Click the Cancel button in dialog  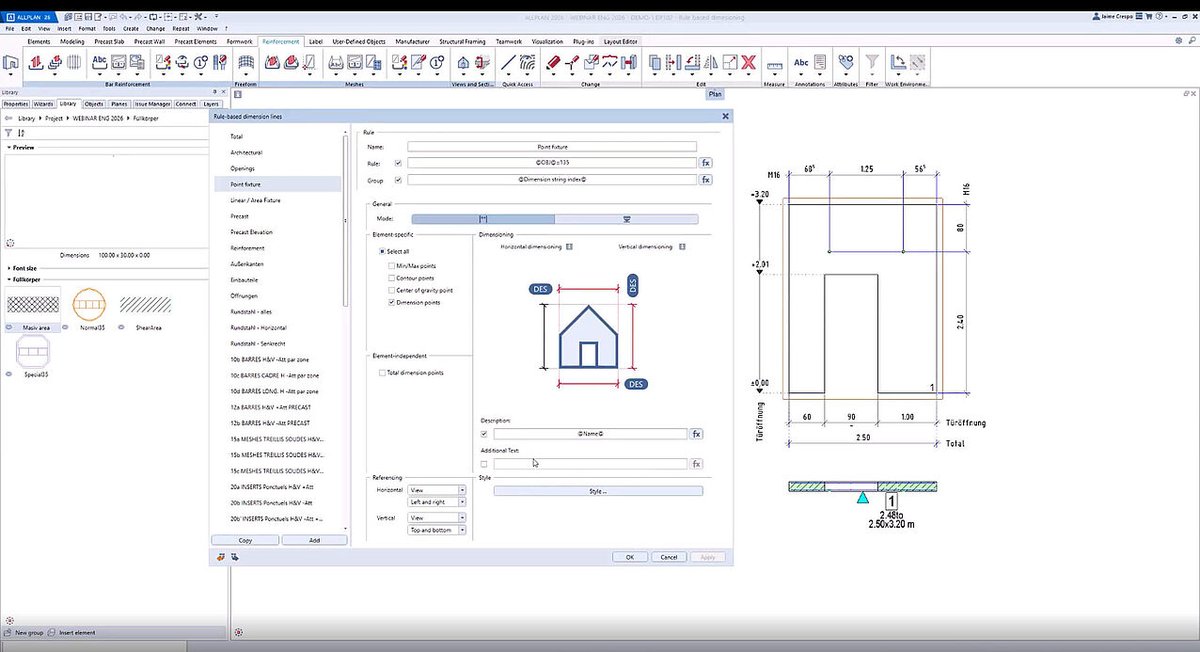(x=670, y=557)
